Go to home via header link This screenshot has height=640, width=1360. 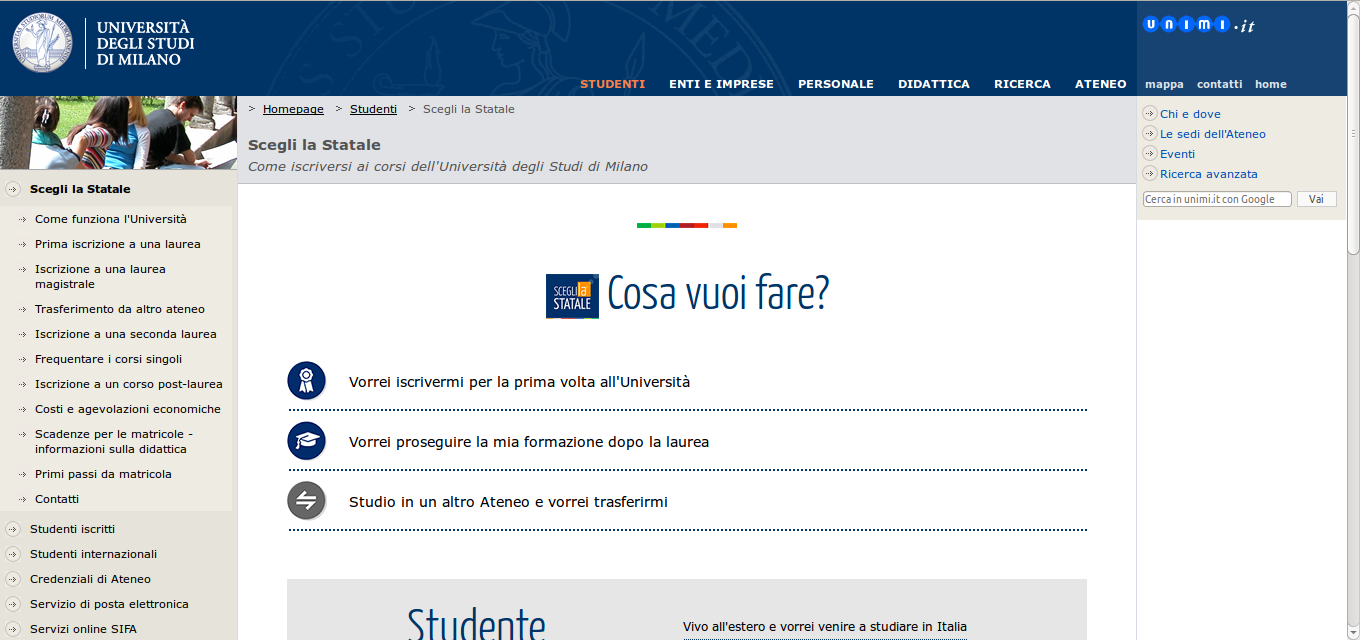tap(1271, 84)
